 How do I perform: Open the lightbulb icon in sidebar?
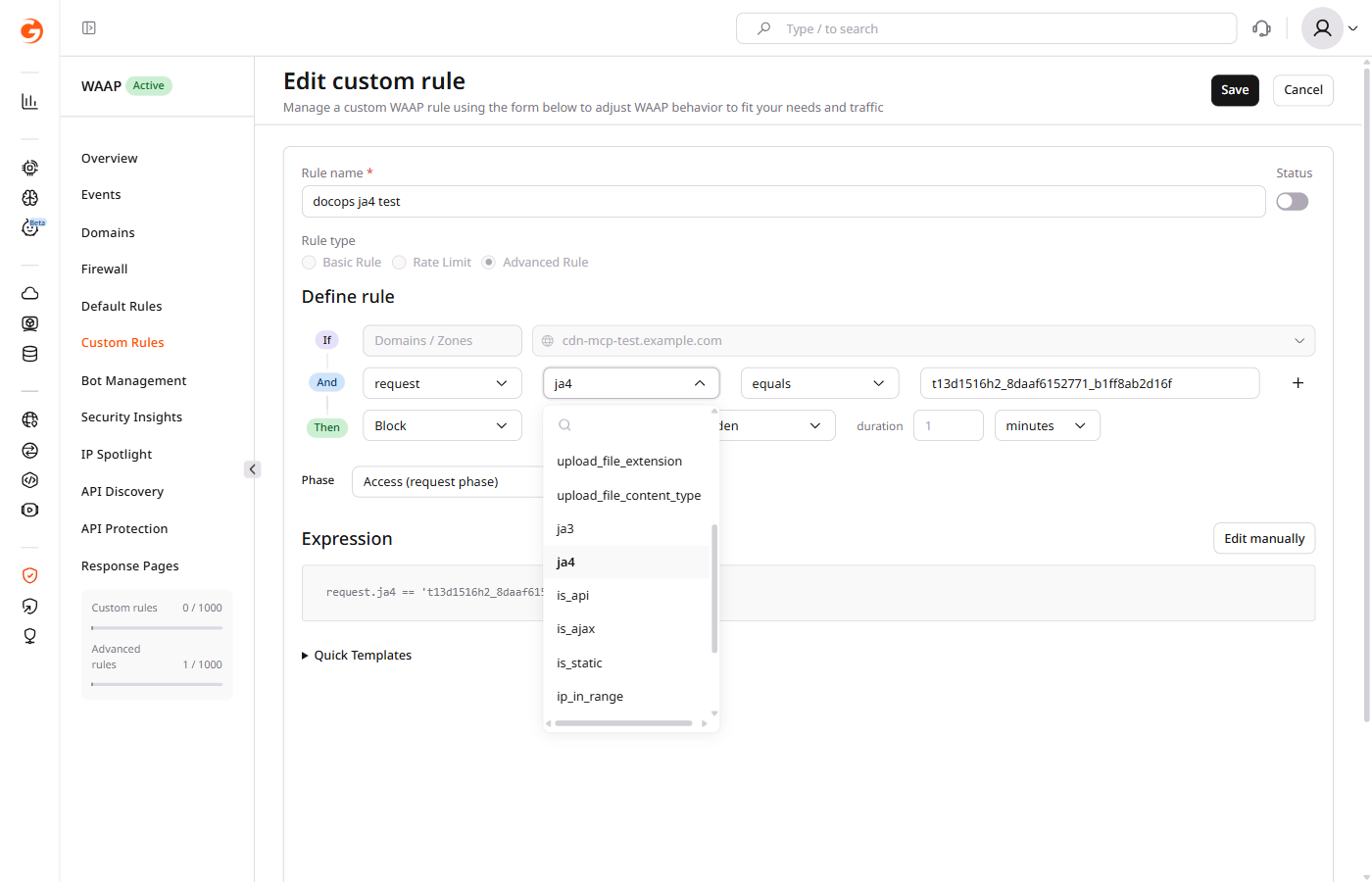(30, 636)
